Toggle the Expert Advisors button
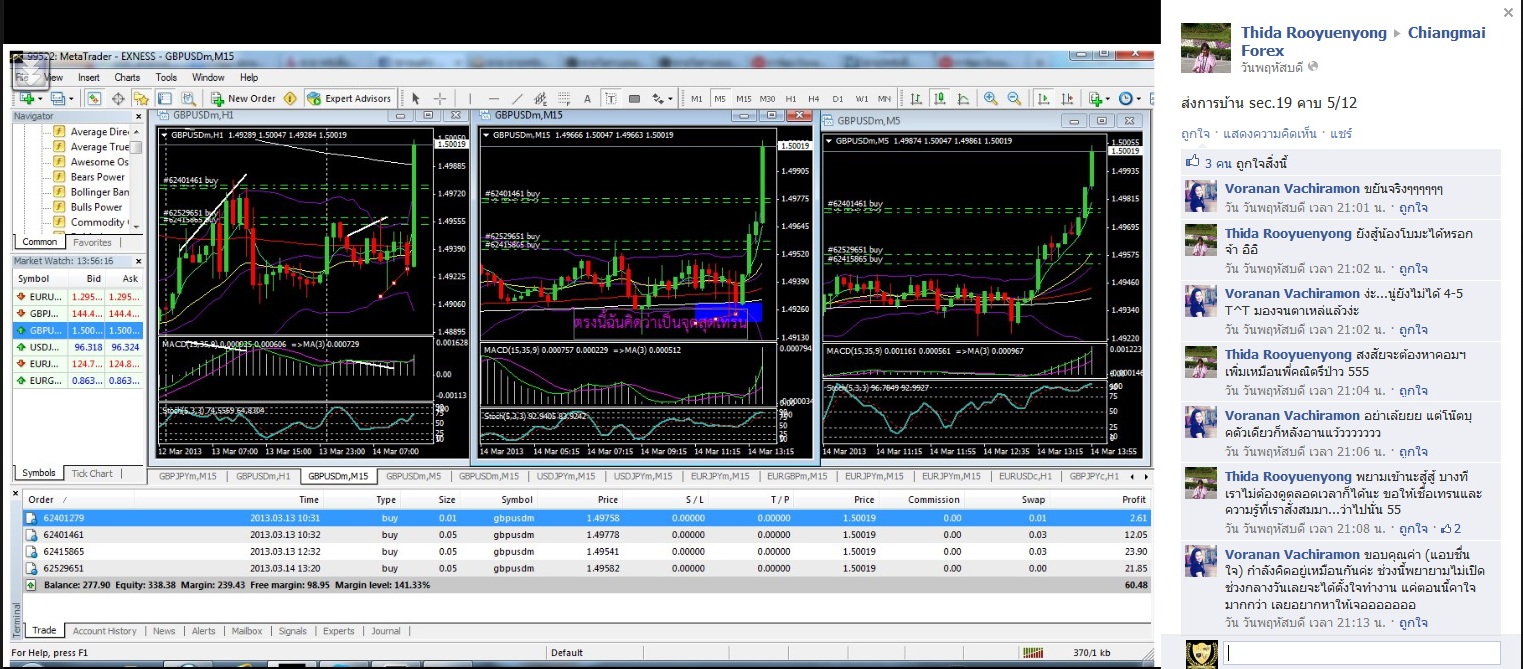This screenshot has height=669, width=1523. (349, 98)
